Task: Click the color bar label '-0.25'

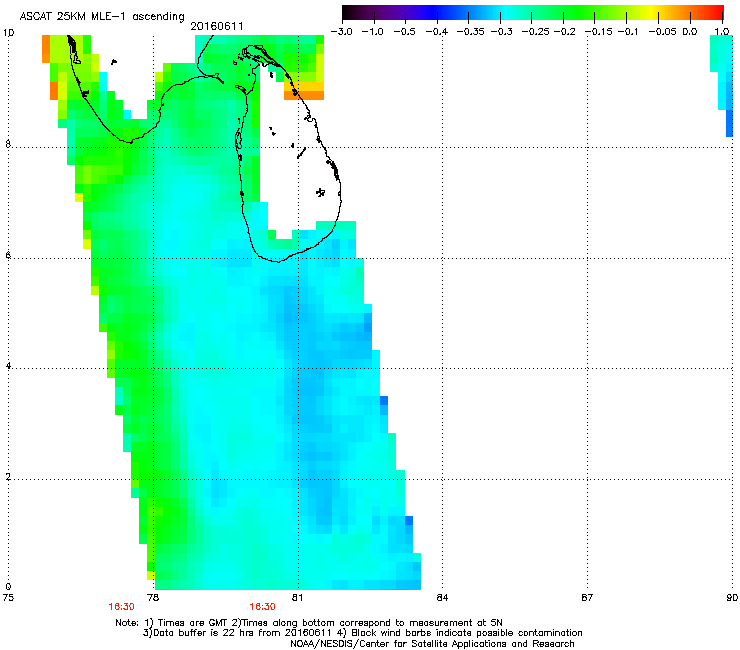Action: [x=536, y=32]
